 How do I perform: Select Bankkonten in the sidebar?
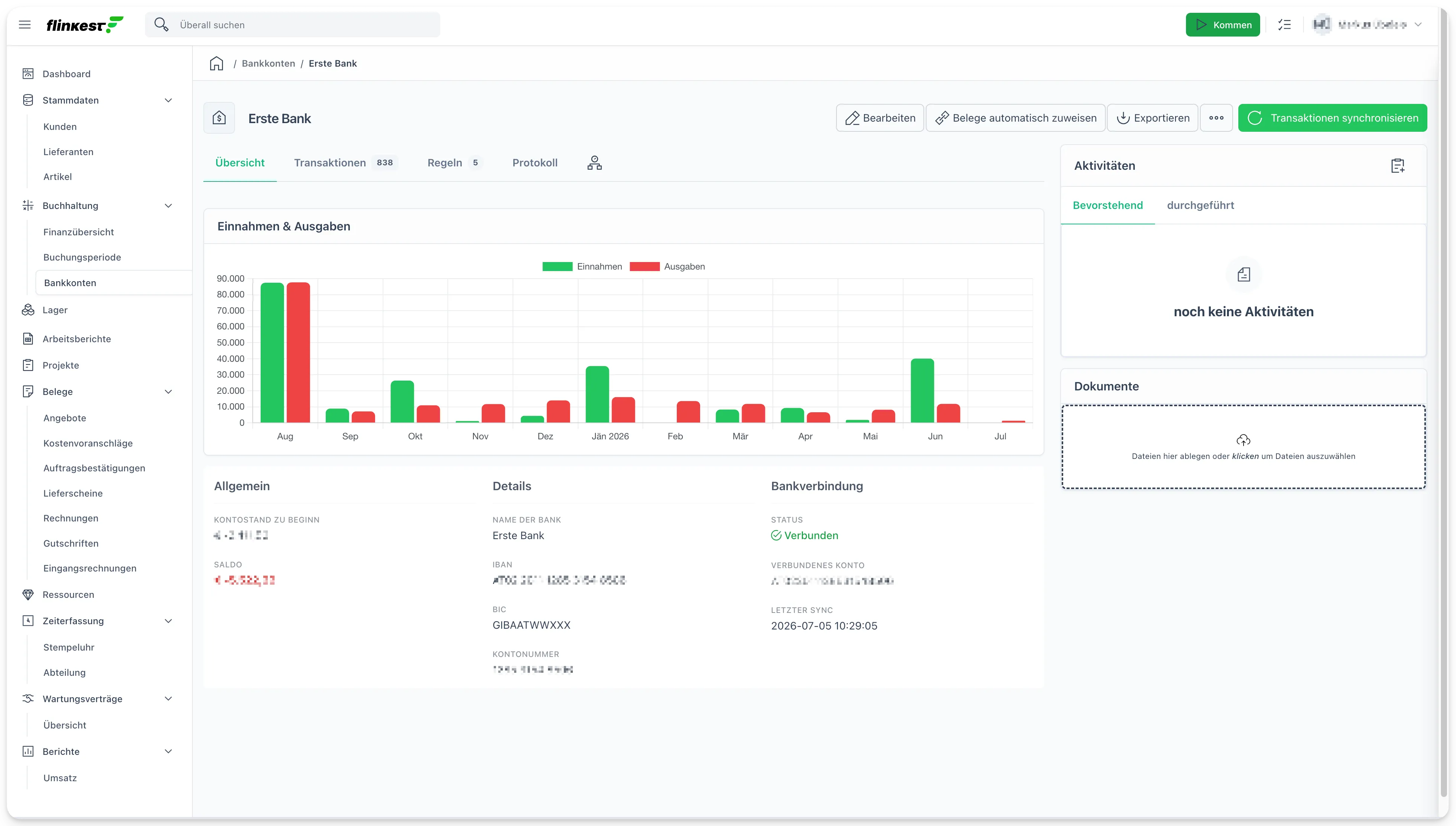(x=113, y=282)
